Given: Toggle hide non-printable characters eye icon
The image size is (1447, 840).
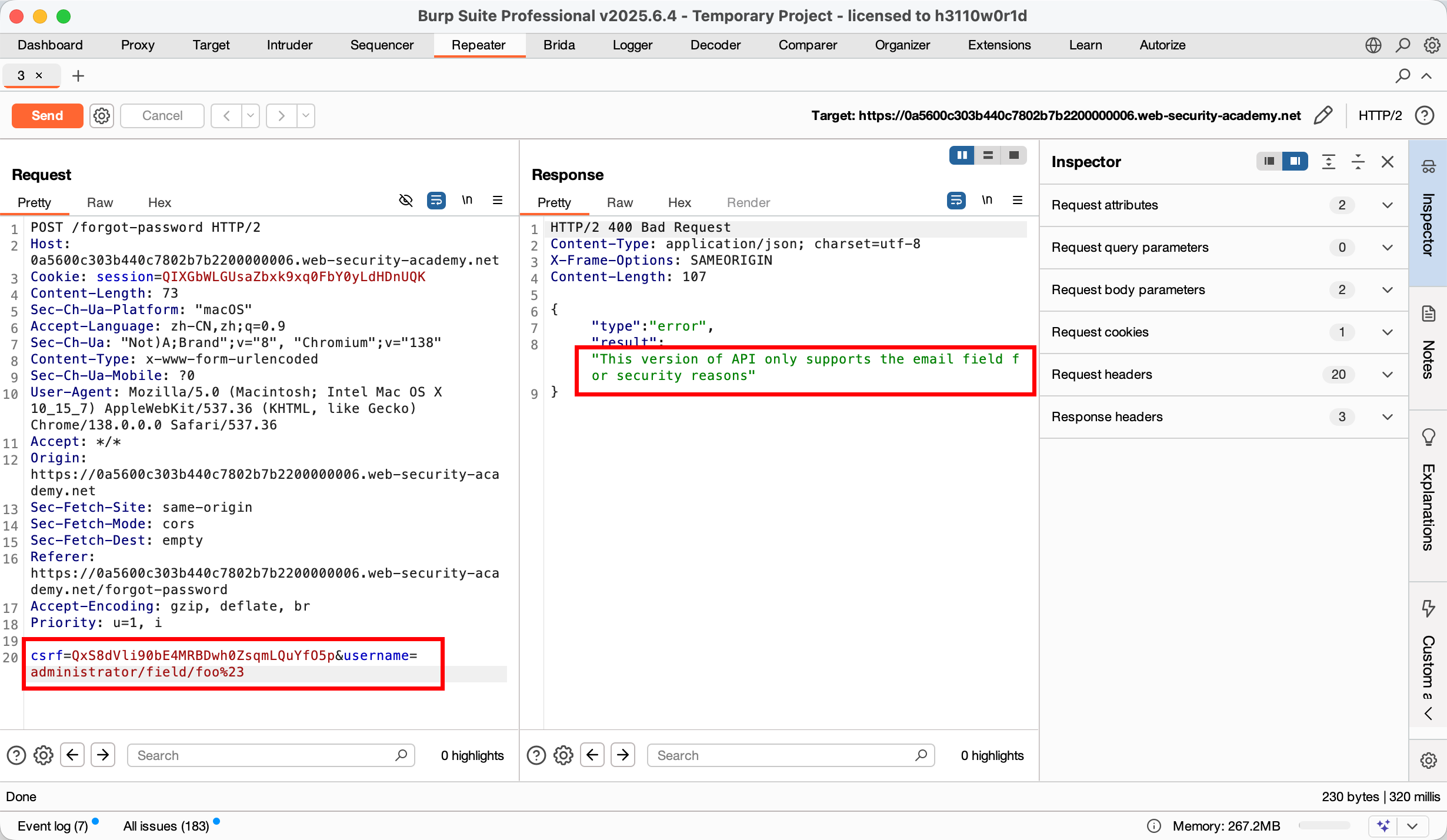Looking at the screenshot, I should point(406,201).
